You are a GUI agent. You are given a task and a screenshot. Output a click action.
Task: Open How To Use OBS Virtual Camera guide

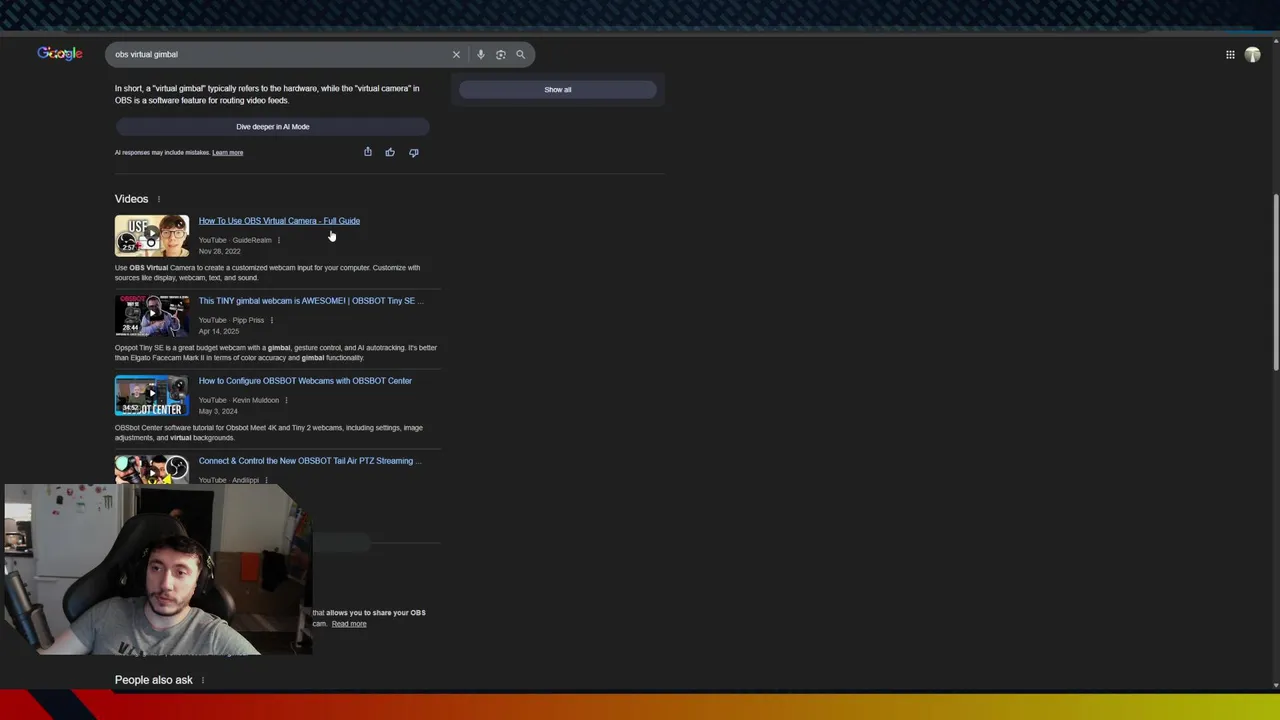pos(279,221)
